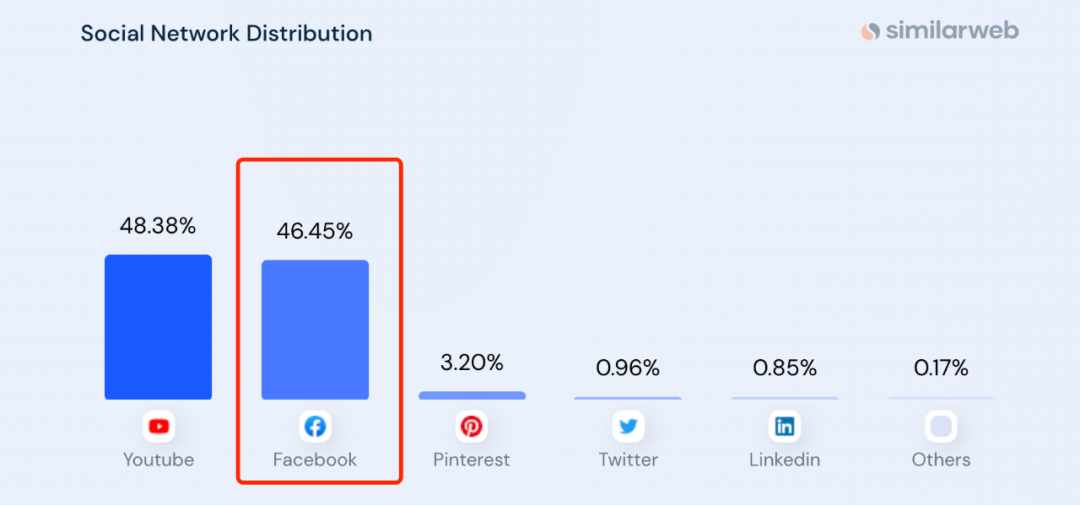This screenshot has height=505, width=1080.
Task: Select the Pinterest icon
Action: click(x=472, y=427)
